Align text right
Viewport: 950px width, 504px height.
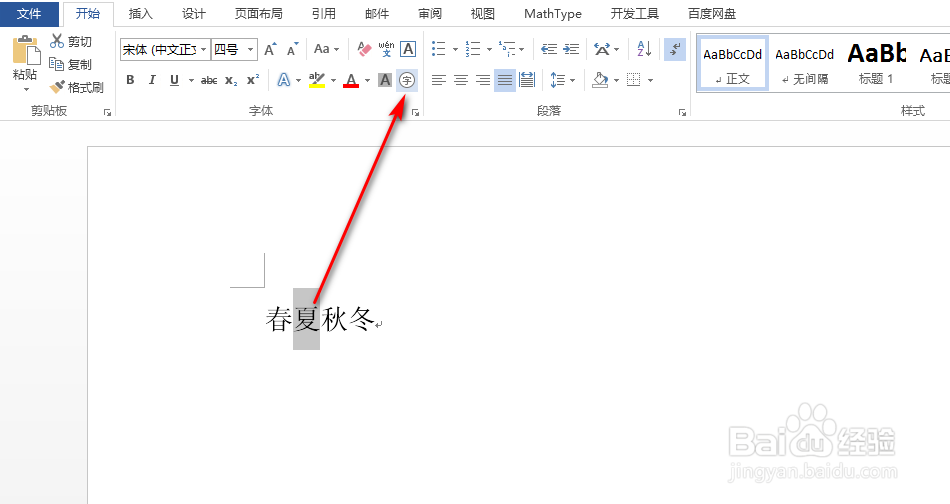tap(483, 80)
